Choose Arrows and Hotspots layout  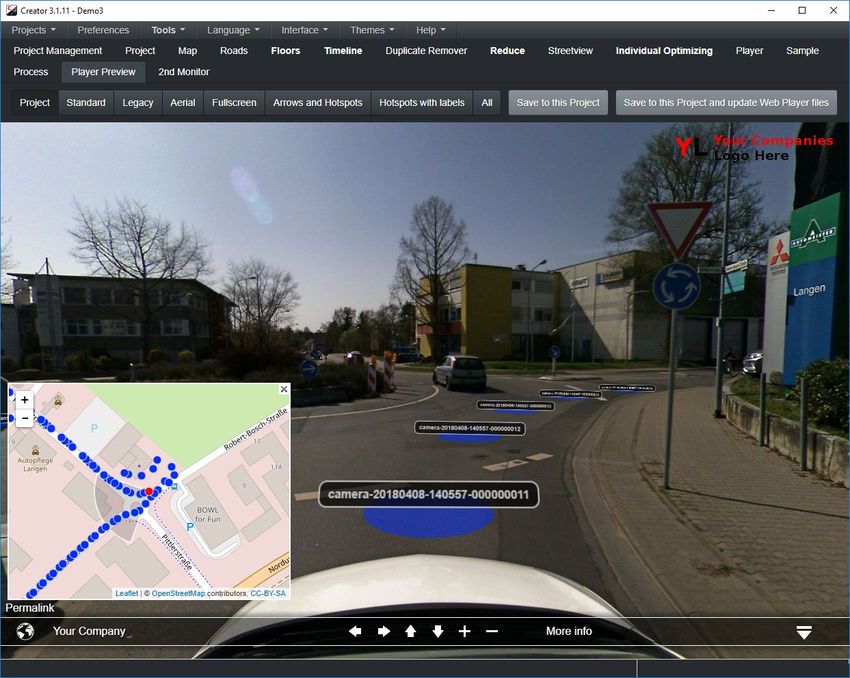tap(318, 102)
